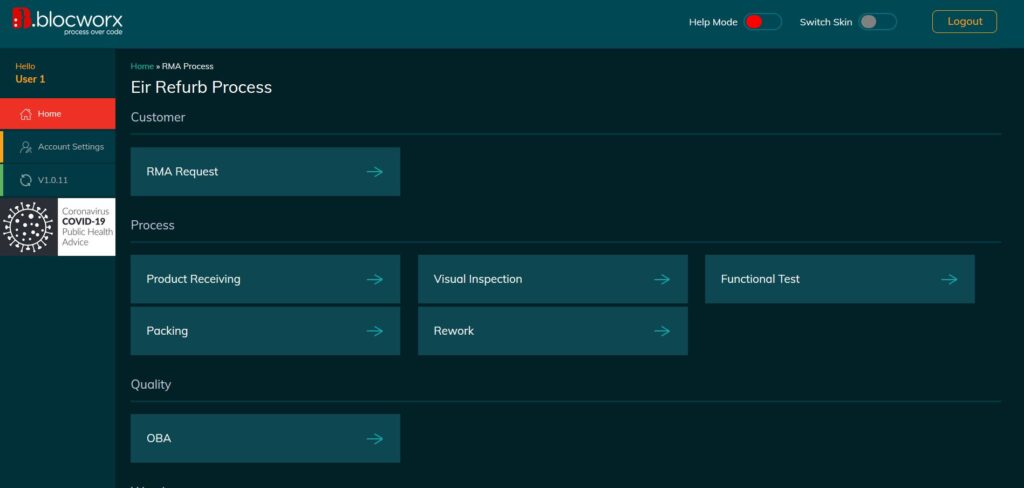
Task: Open the Functional Test tile
Action: pyautogui.click(x=840, y=279)
